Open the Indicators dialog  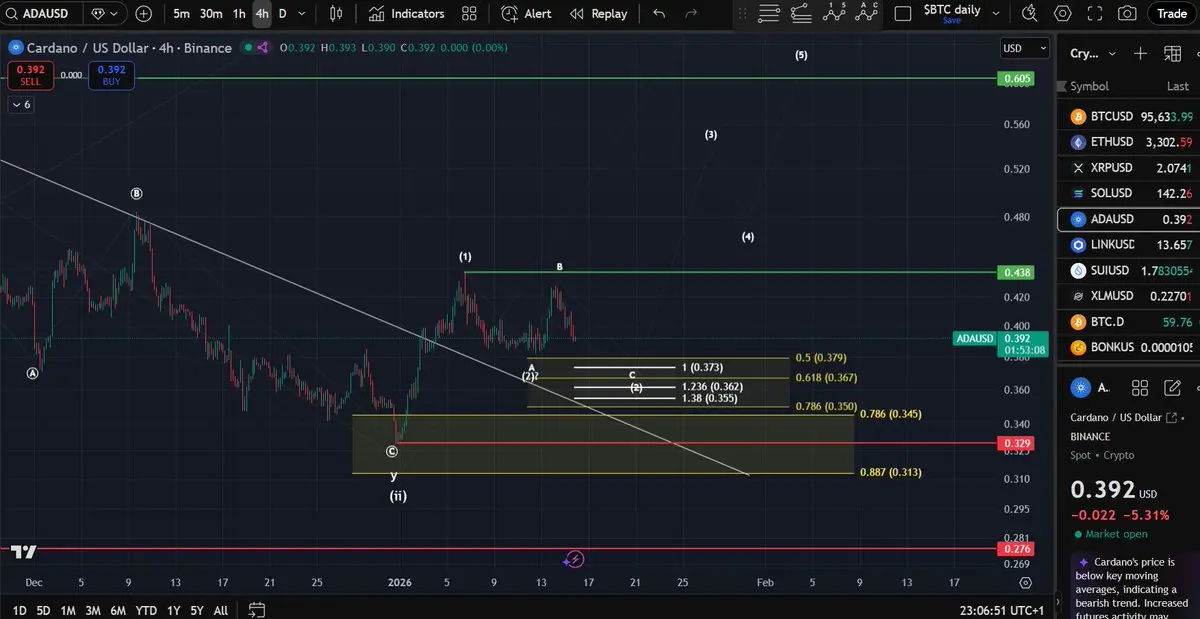(x=406, y=14)
